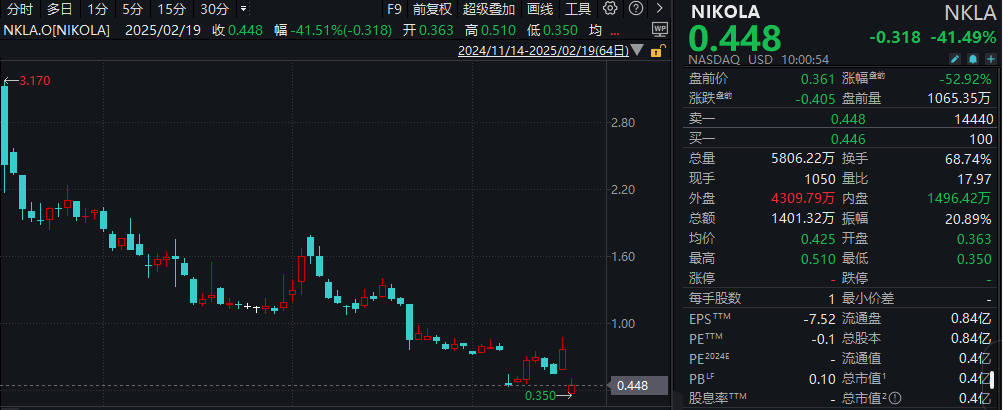Open the date range dropdown triangle
This screenshot has height=410, width=1003.
(637, 51)
